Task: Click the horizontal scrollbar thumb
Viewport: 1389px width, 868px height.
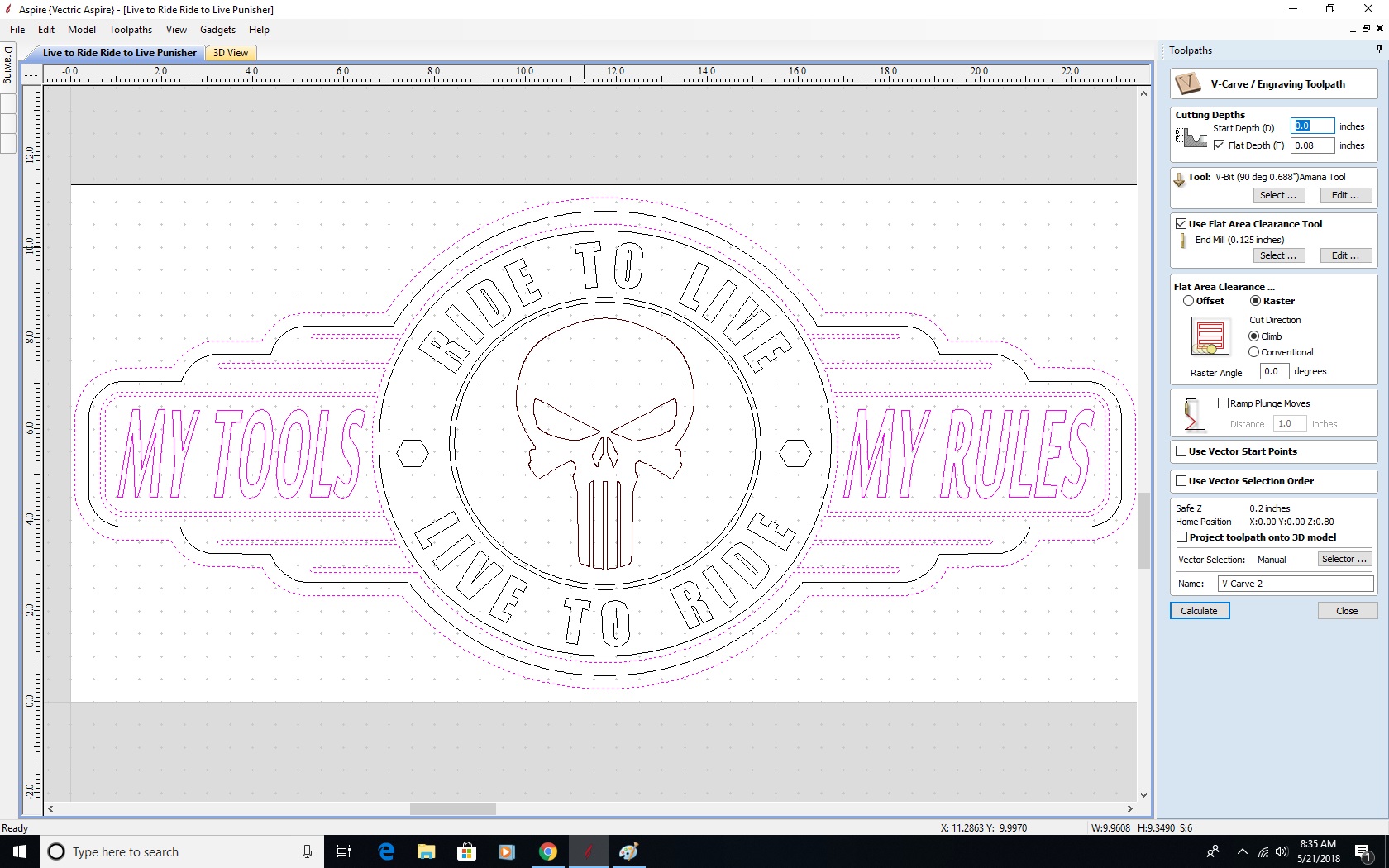Action: pyautogui.click(x=452, y=809)
